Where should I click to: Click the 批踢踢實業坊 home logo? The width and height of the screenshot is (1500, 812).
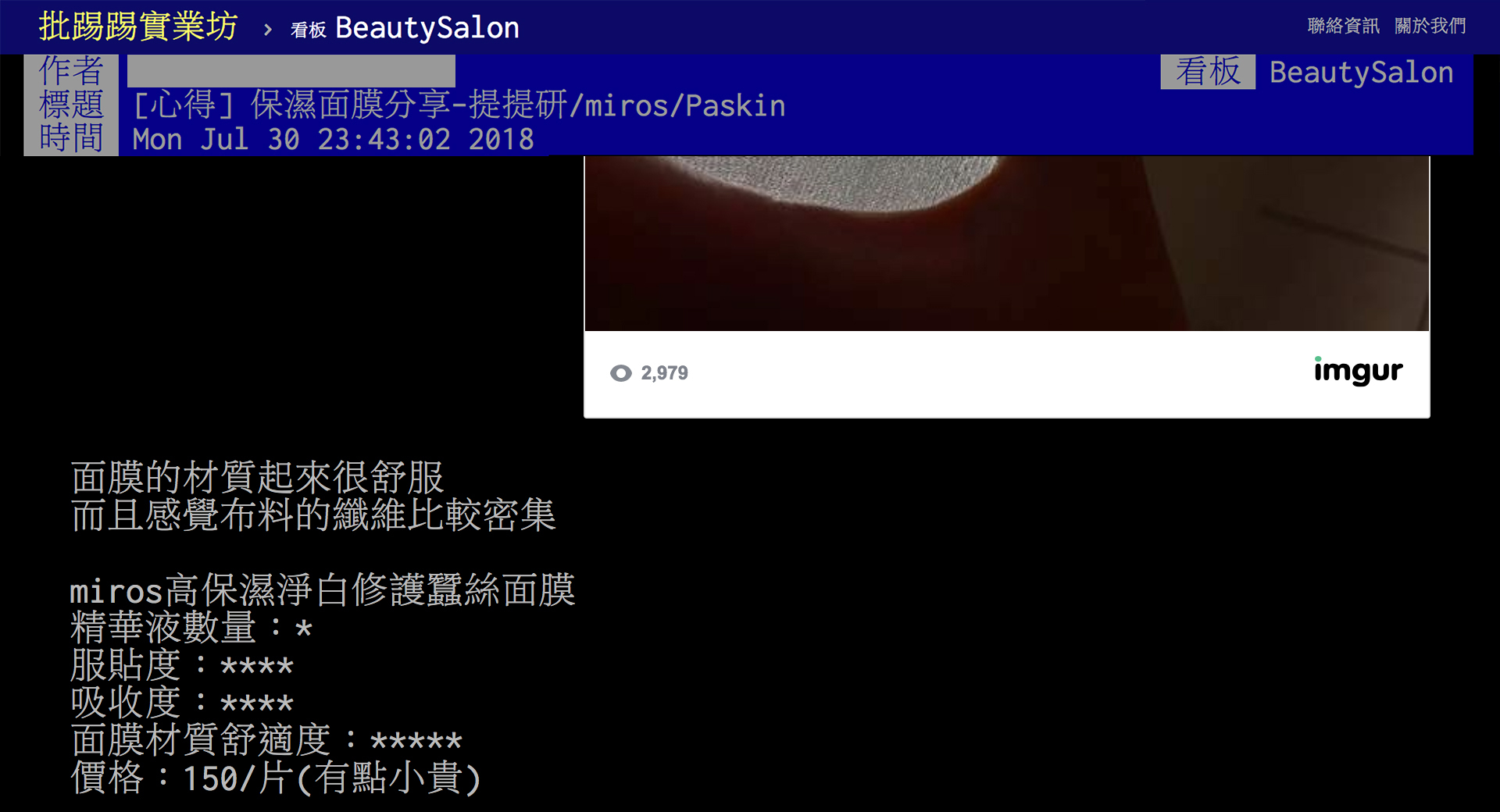click(138, 27)
